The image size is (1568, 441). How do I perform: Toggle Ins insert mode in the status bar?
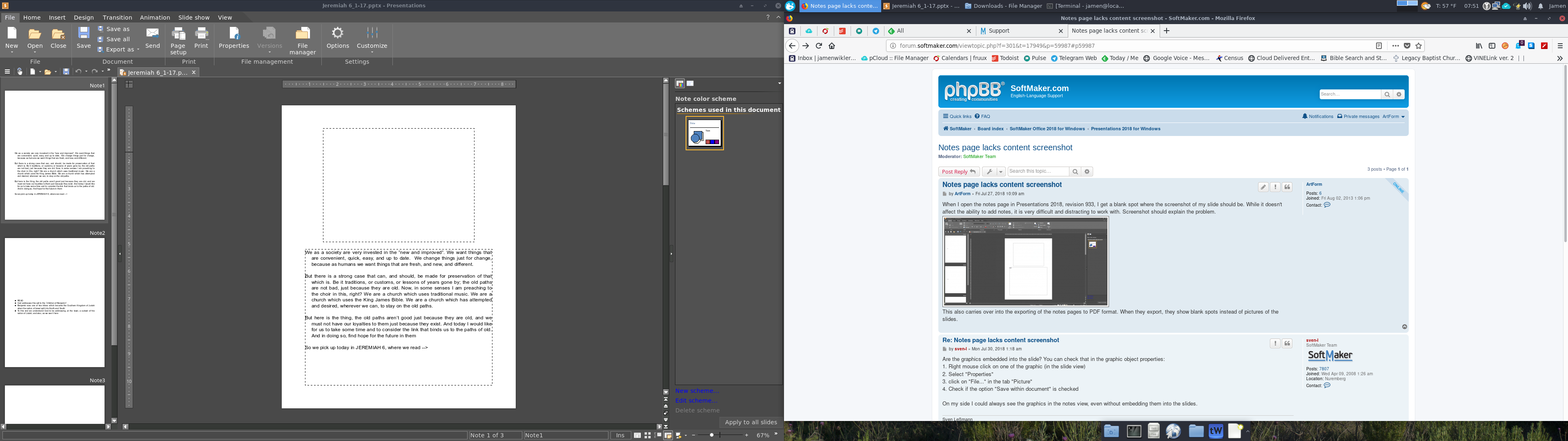point(620,436)
